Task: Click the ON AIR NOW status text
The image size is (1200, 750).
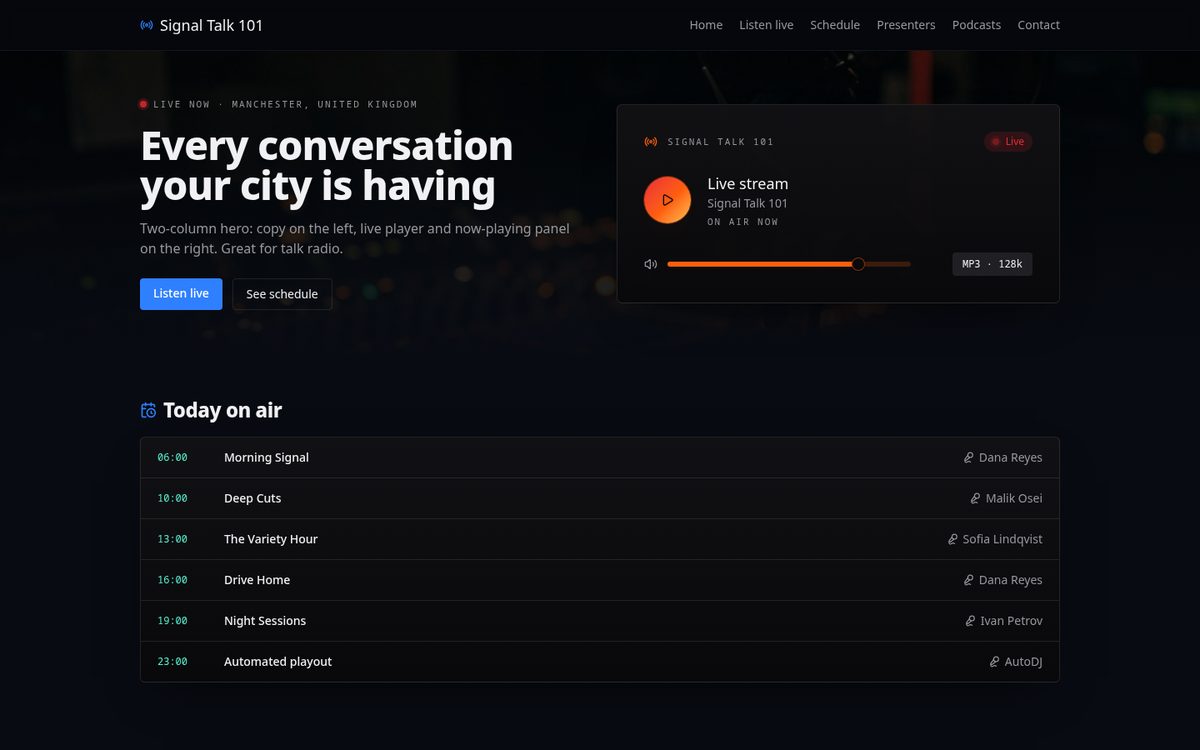Action: (743, 222)
